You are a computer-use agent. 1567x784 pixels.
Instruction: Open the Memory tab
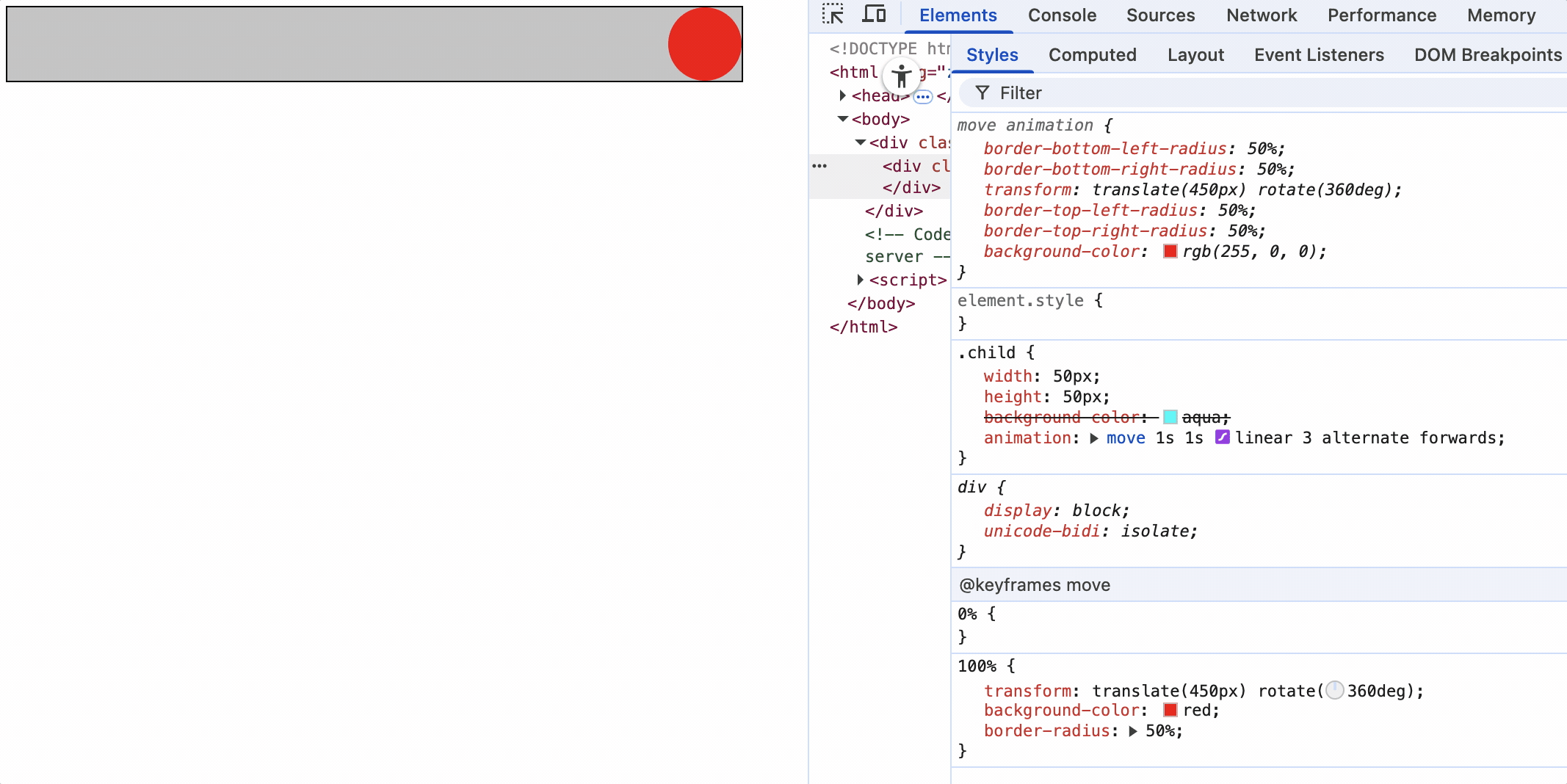(x=1502, y=15)
